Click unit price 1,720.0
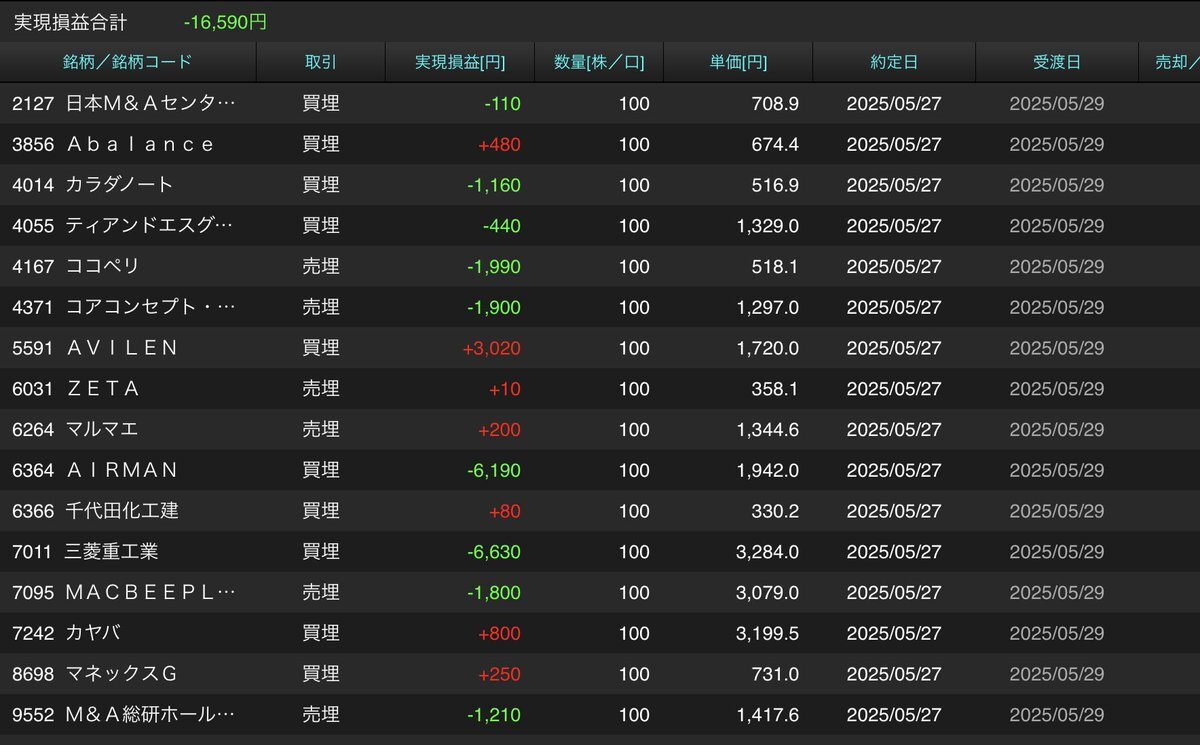 (x=768, y=348)
